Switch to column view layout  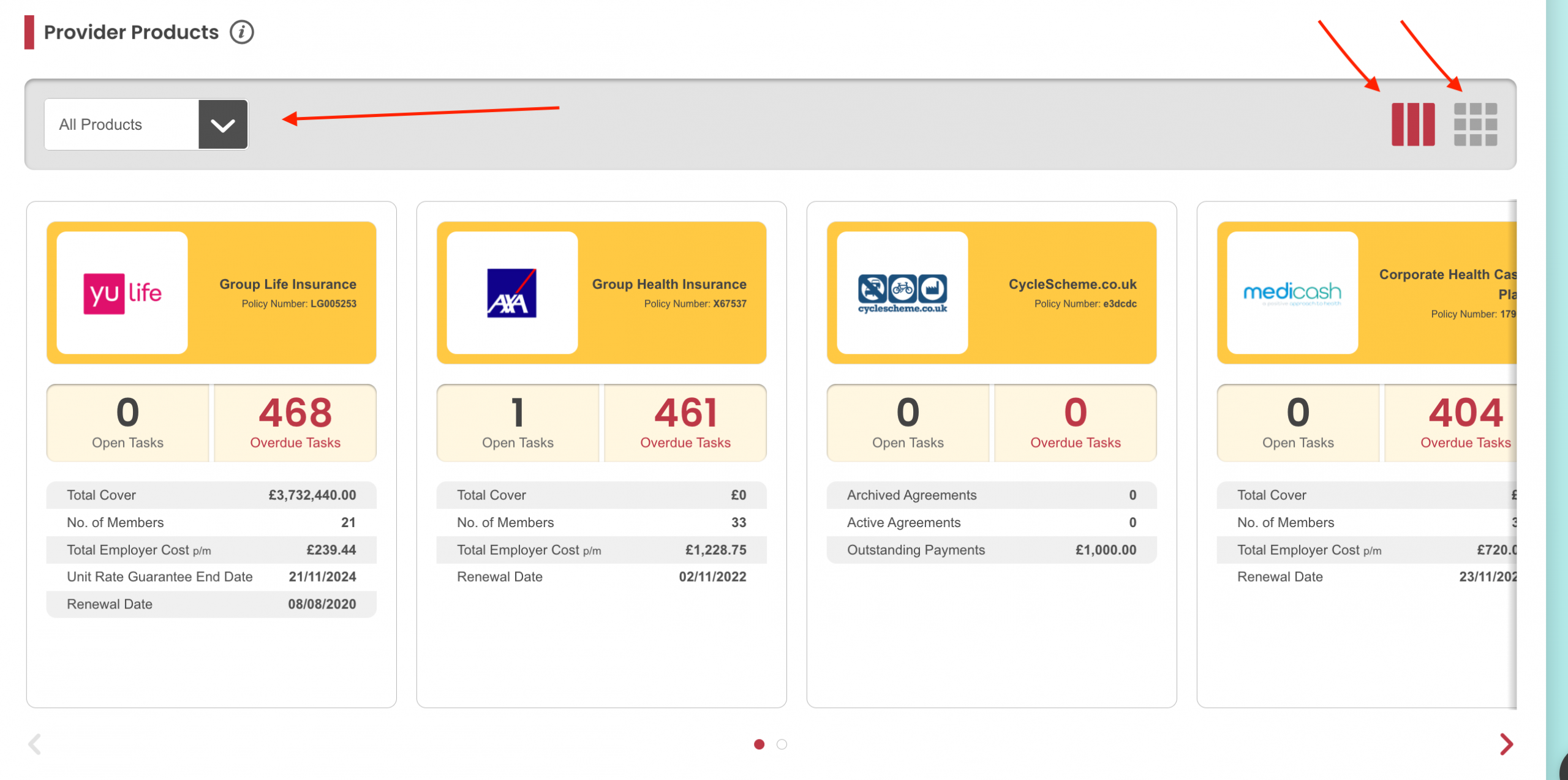pos(1412,124)
